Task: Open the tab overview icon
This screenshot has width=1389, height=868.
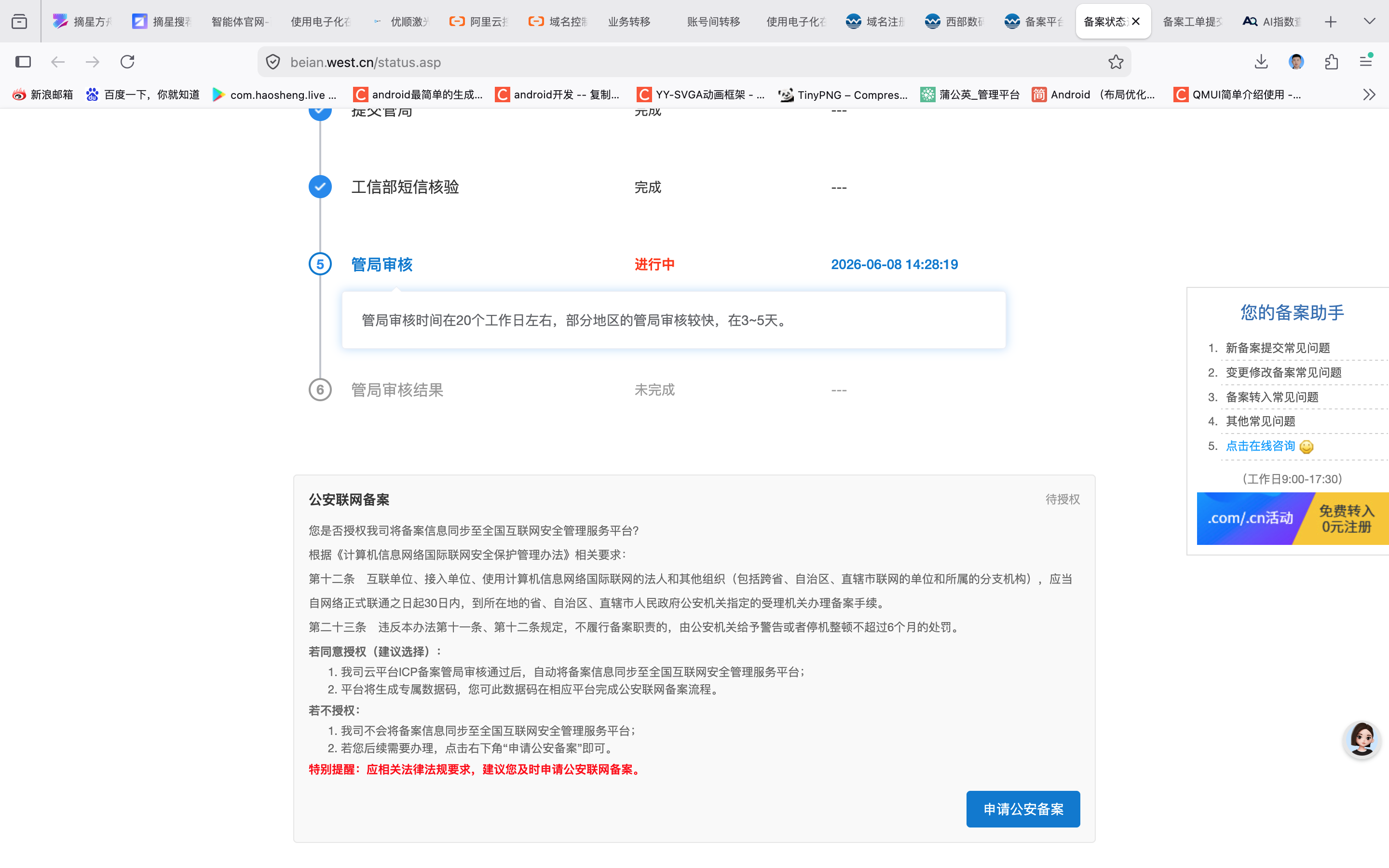Action: (x=19, y=22)
